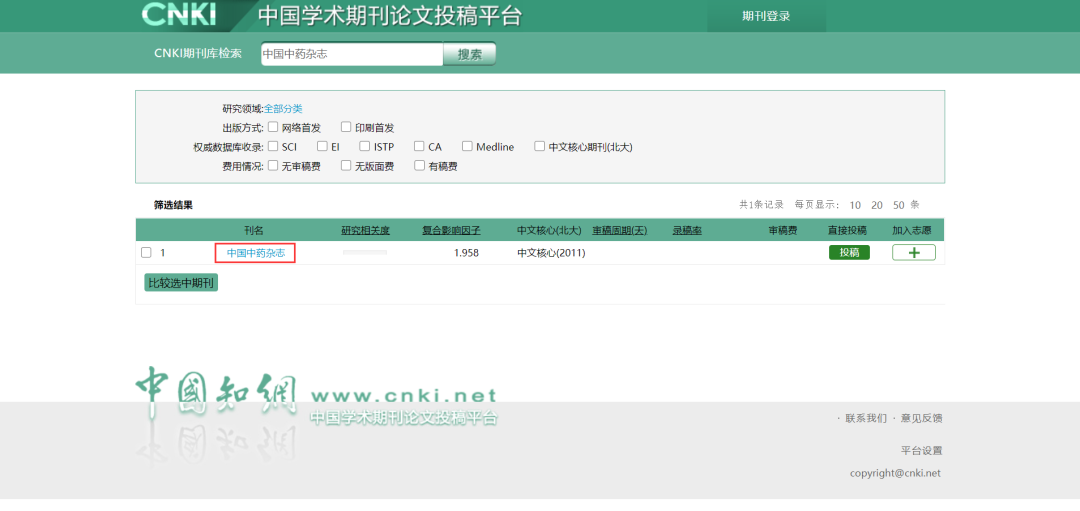Show 20 records per page

coord(877,205)
